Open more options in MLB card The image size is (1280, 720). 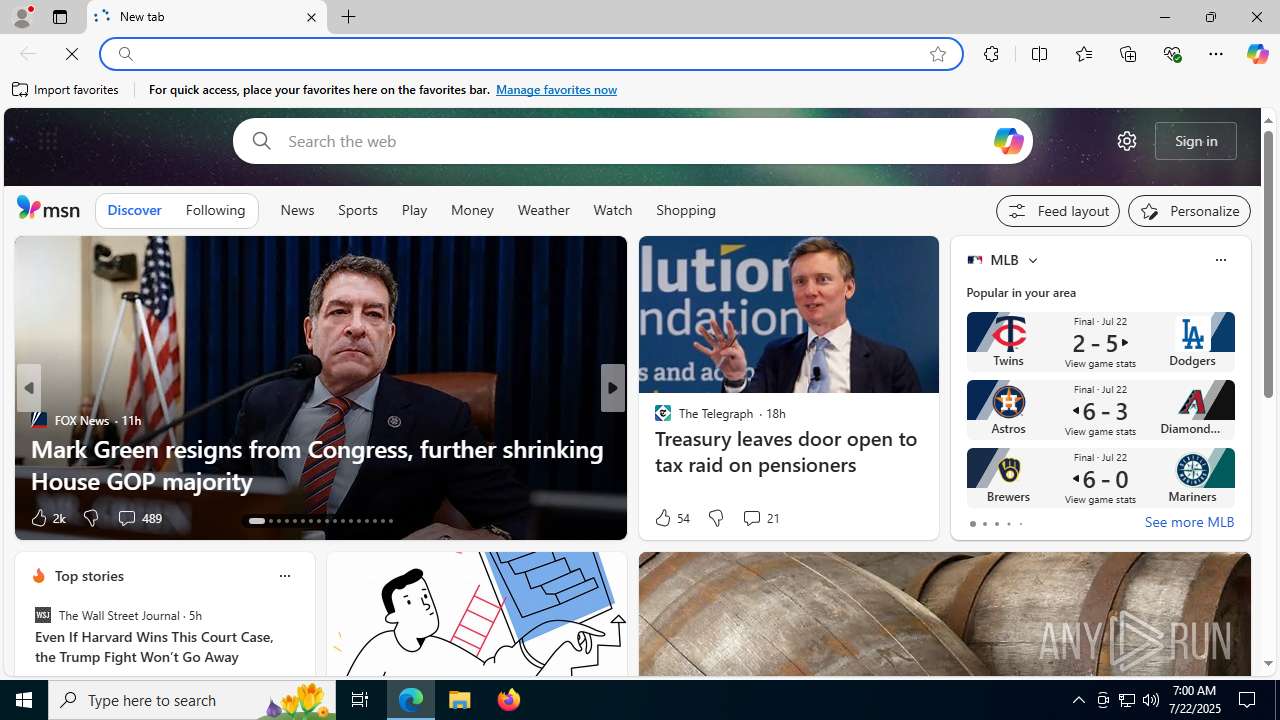pyautogui.click(x=1220, y=260)
